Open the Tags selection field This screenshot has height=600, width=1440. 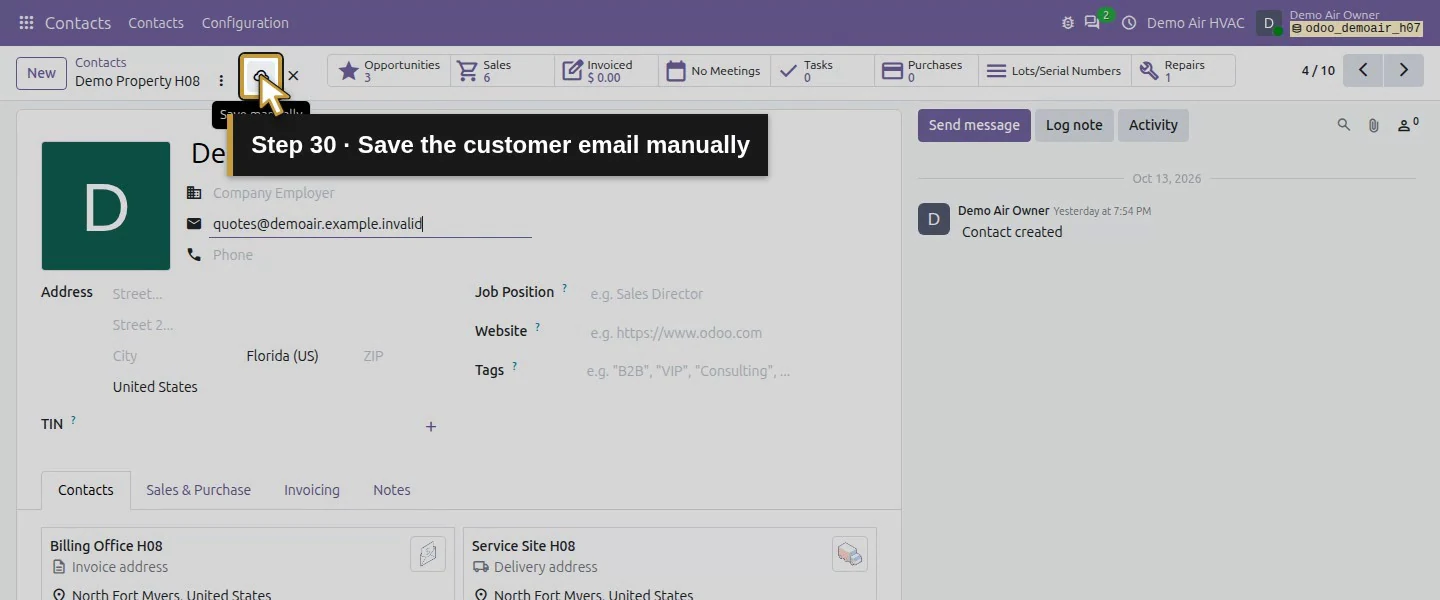coord(730,371)
